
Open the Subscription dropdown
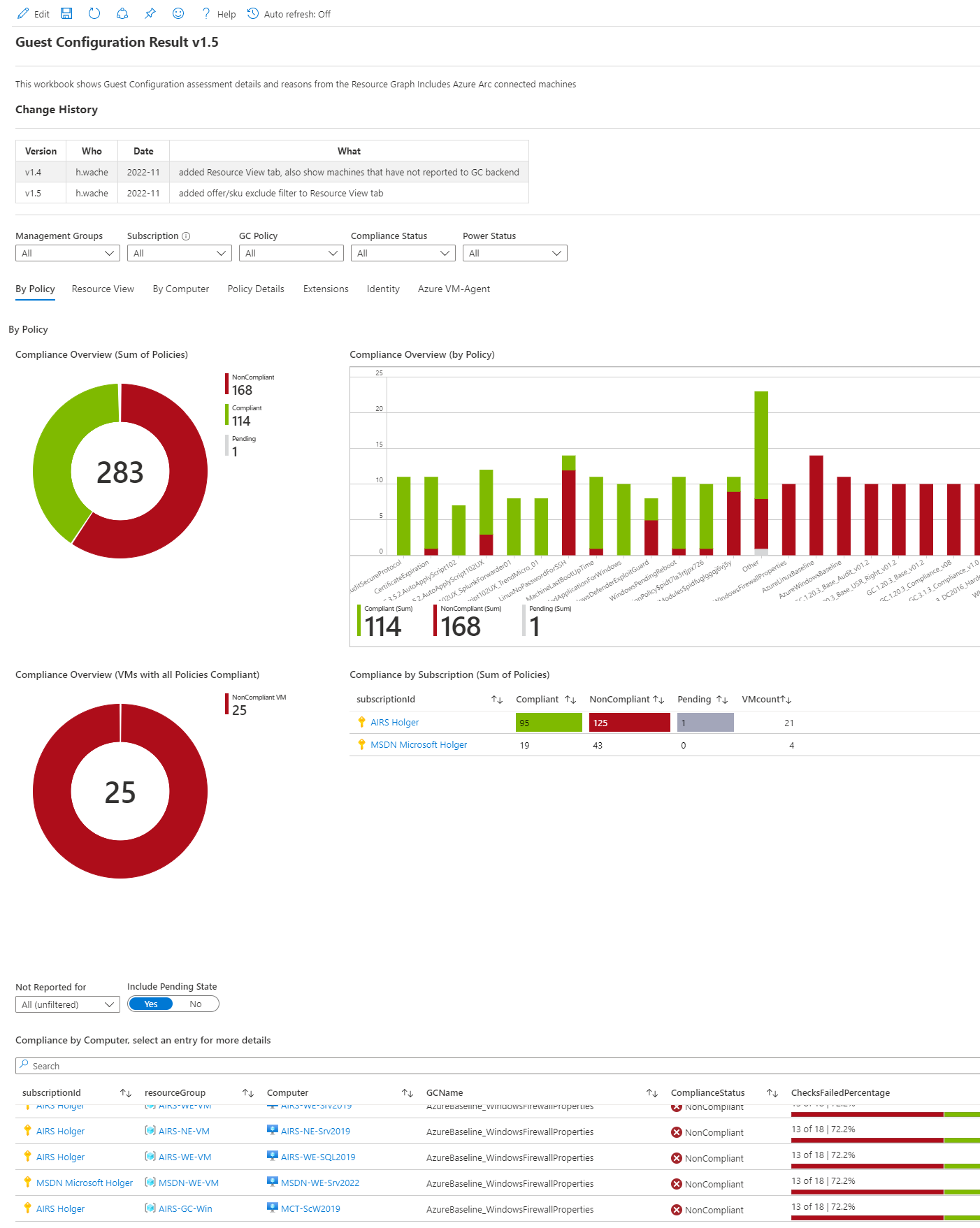[180, 253]
